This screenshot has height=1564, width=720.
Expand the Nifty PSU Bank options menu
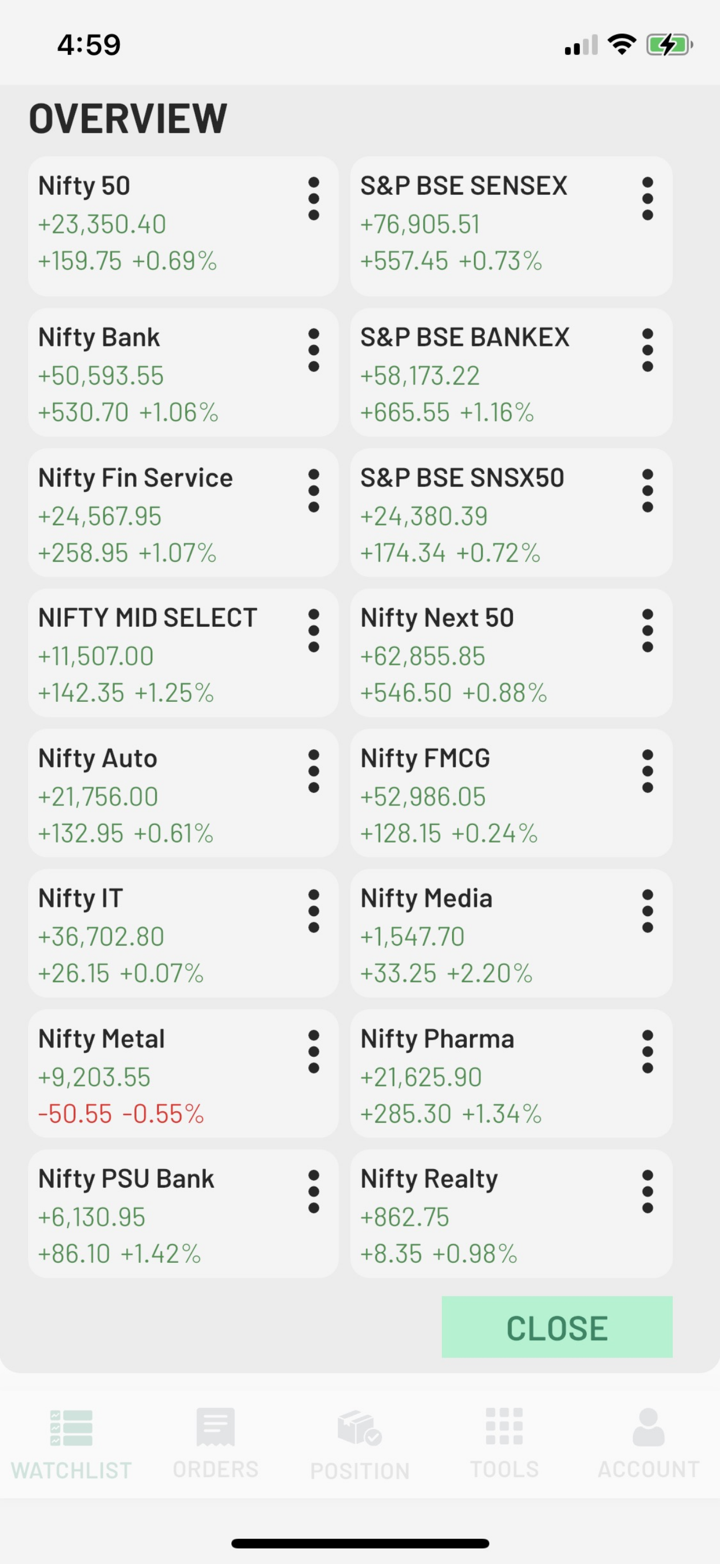click(x=313, y=1192)
